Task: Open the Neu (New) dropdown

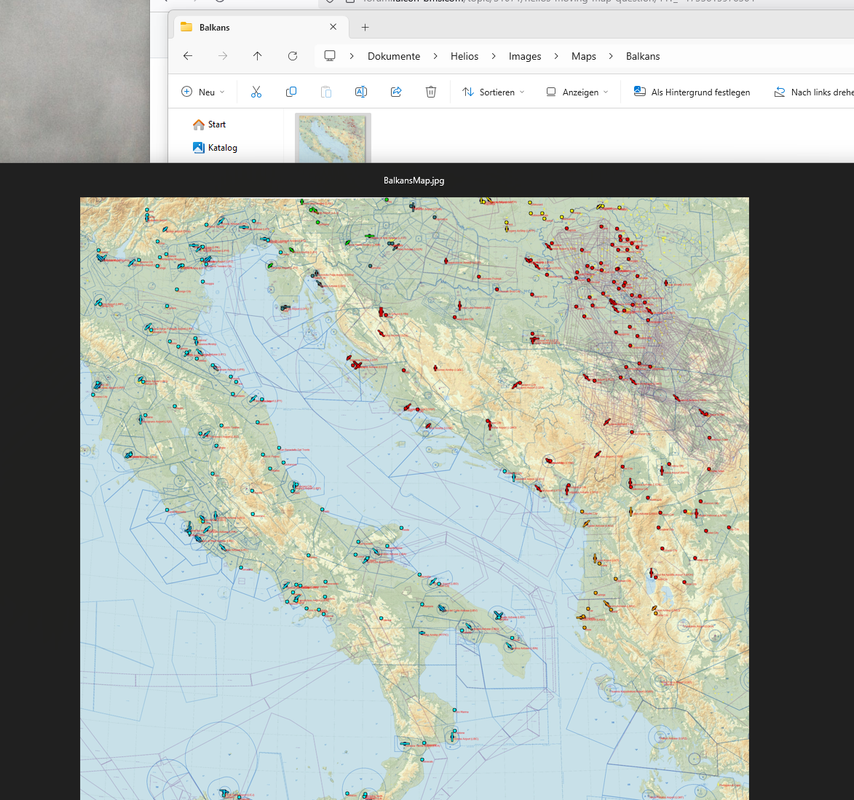Action: tap(203, 92)
